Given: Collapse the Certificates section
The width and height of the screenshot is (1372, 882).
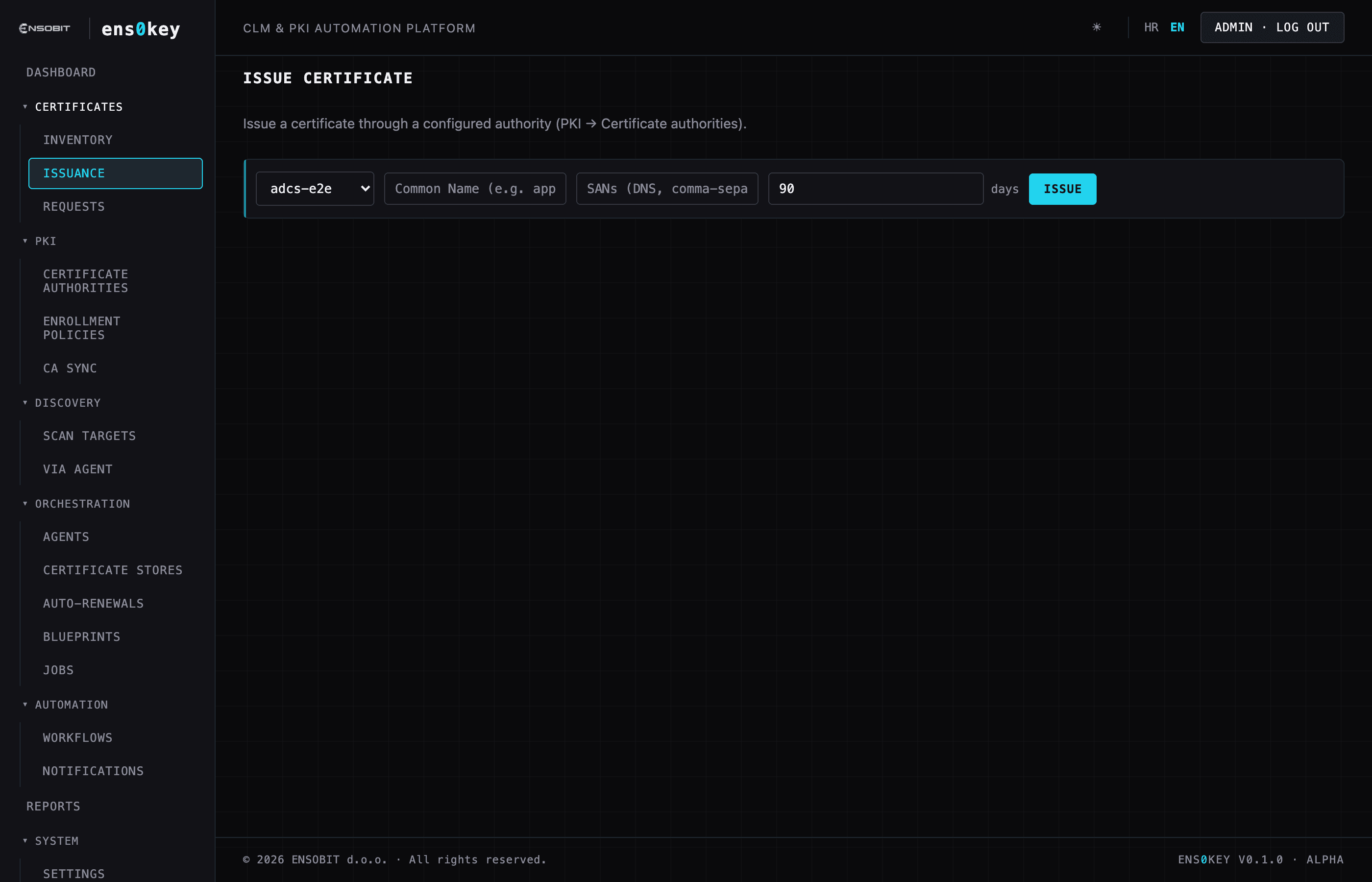Looking at the screenshot, I should (x=25, y=107).
